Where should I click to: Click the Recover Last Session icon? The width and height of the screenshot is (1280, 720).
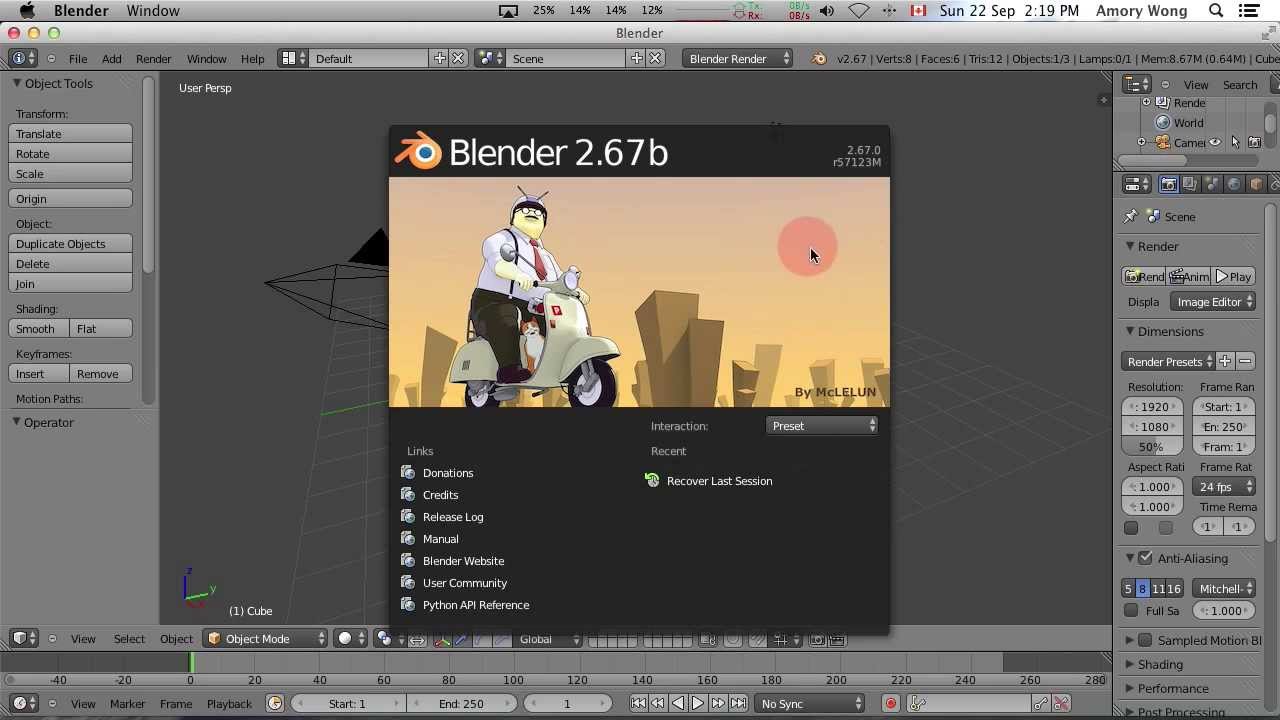pos(652,481)
